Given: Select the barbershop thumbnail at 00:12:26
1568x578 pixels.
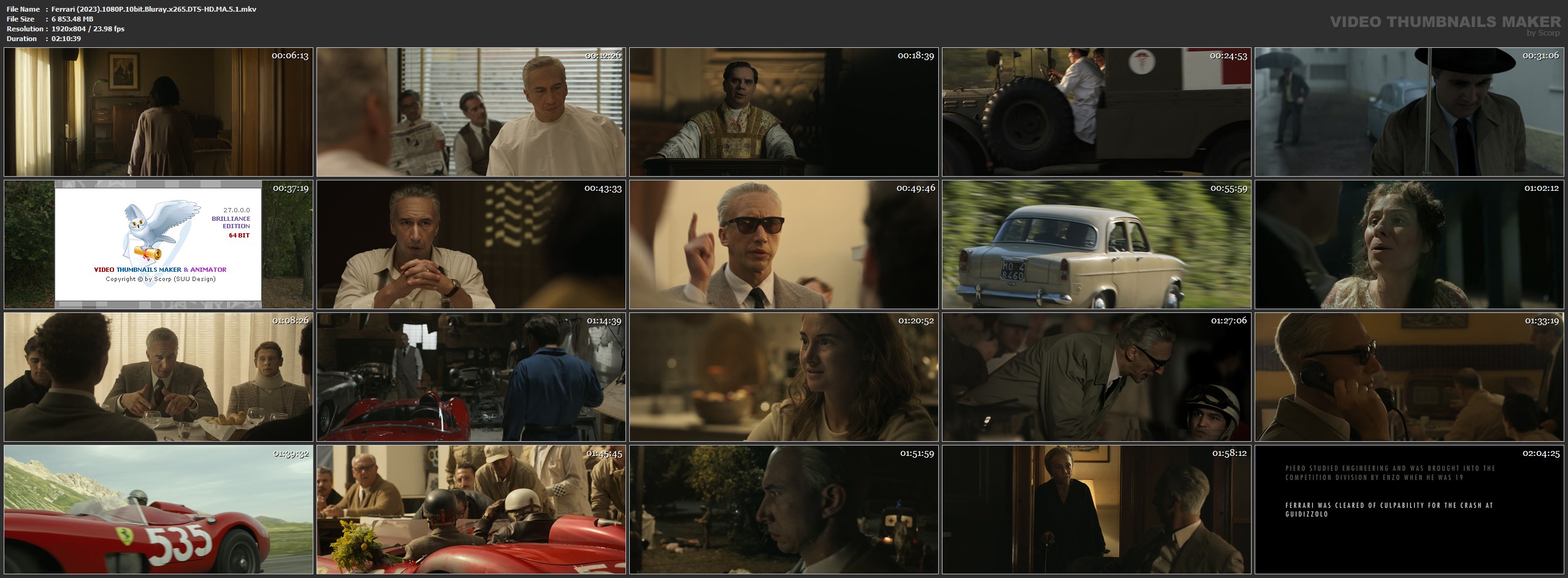Looking at the screenshot, I should click(x=471, y=112).
